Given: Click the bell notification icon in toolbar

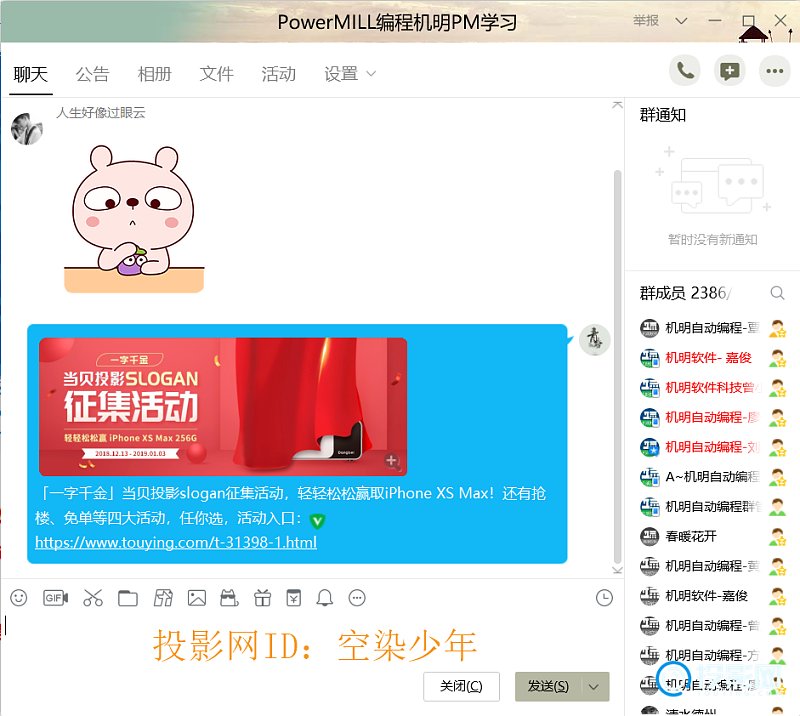Looking at the screenshot, I should [324, 597].
